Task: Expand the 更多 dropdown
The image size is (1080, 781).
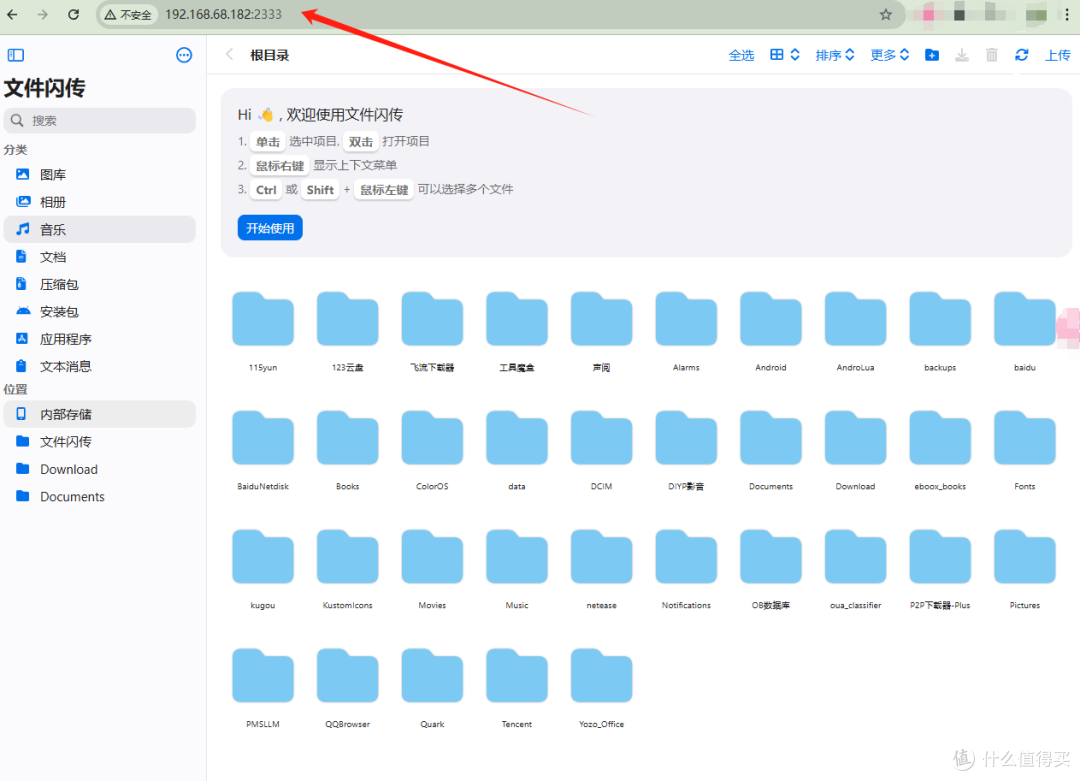Action: click(x=890, y=55)
